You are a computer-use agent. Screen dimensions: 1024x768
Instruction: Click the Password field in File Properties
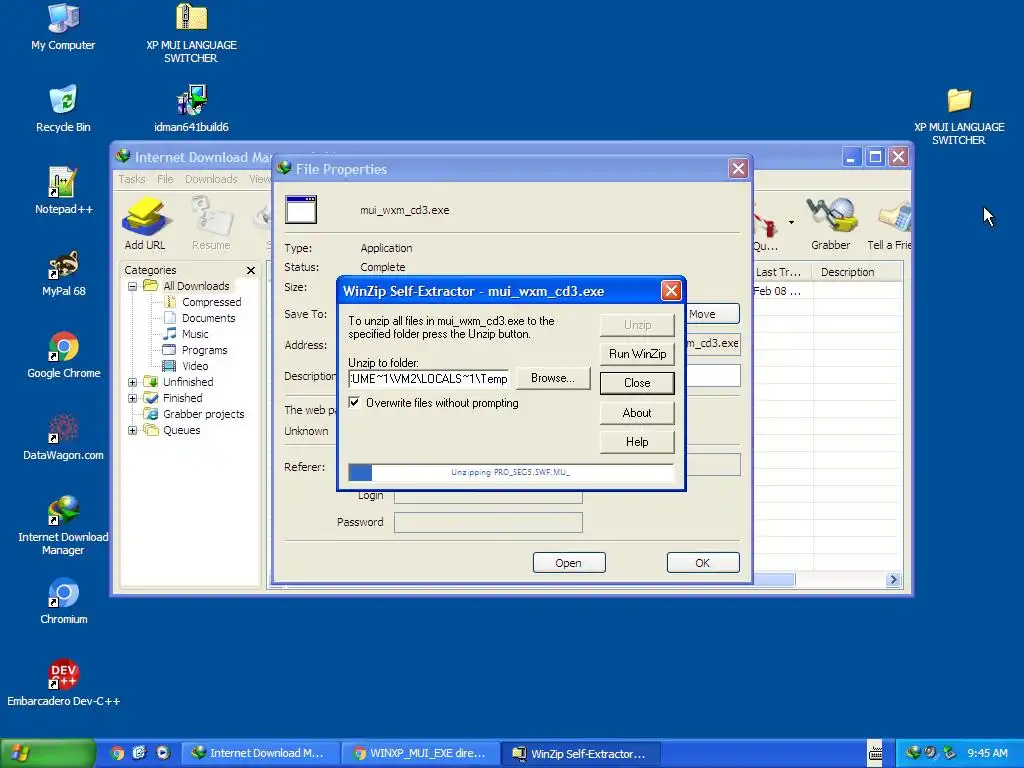coord(488,522)
